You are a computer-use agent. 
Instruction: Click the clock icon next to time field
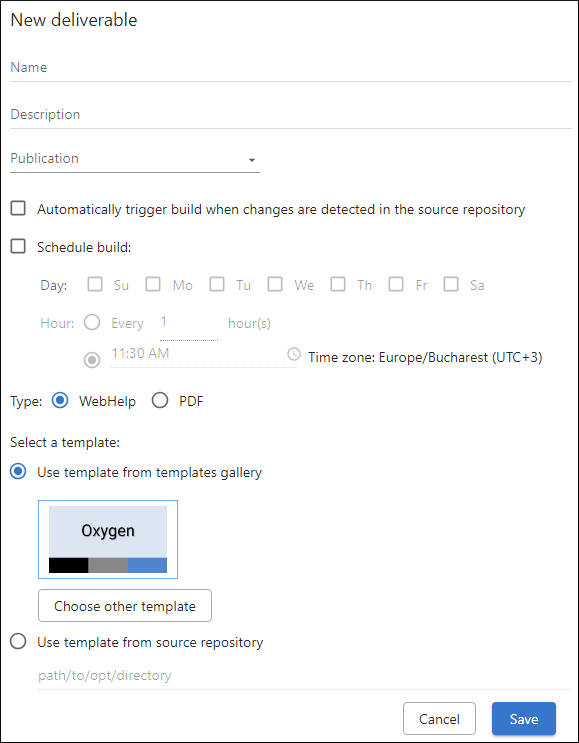click(x=294, y=354)
